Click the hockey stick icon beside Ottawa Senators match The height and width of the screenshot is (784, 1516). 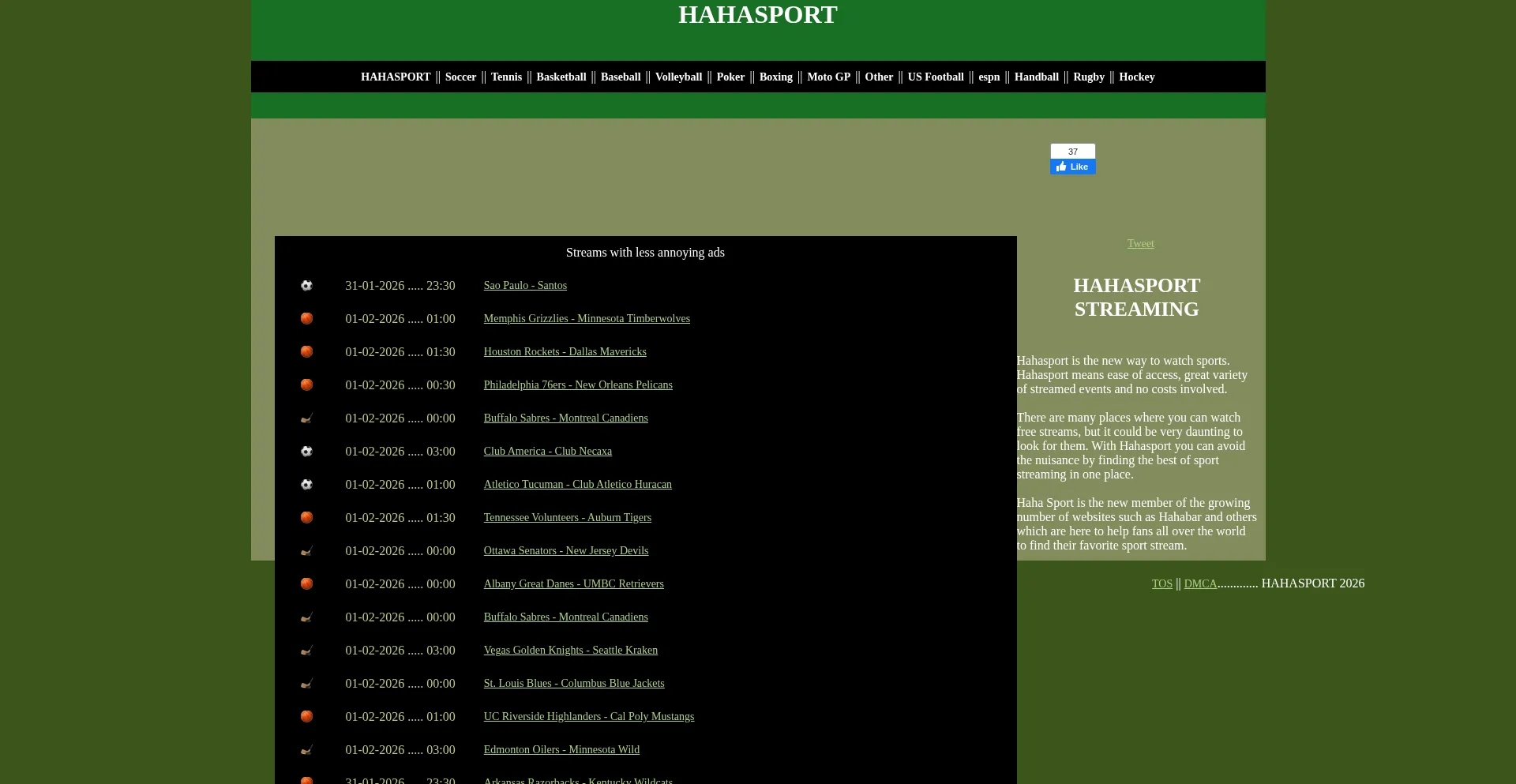(x=306, y=551)
